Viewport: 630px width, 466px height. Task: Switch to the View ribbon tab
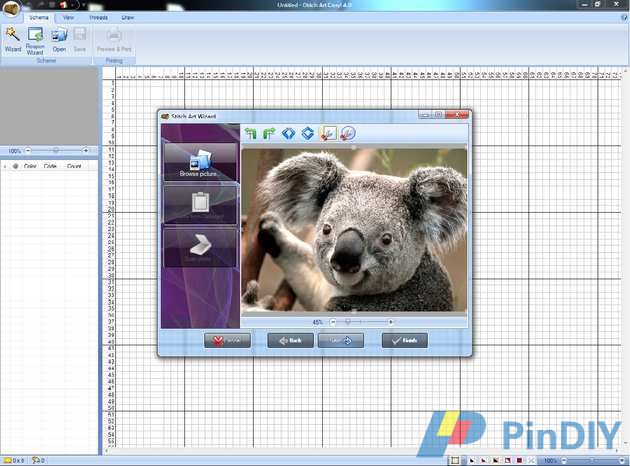click(x=68, y=18)
